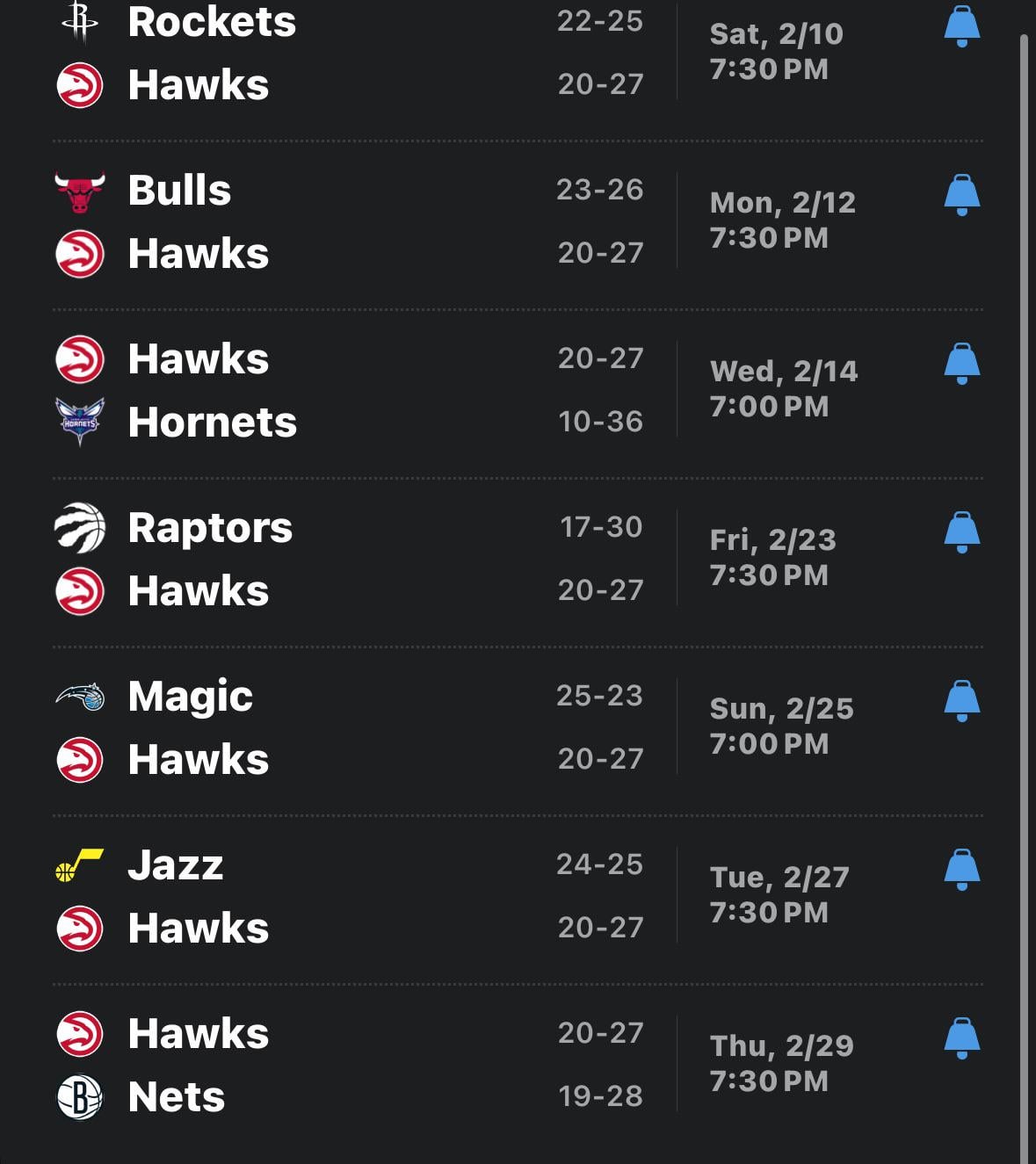Enable alert bell for Hawks vs Hornets game
1036x1164 pixels.
[961, 364]
